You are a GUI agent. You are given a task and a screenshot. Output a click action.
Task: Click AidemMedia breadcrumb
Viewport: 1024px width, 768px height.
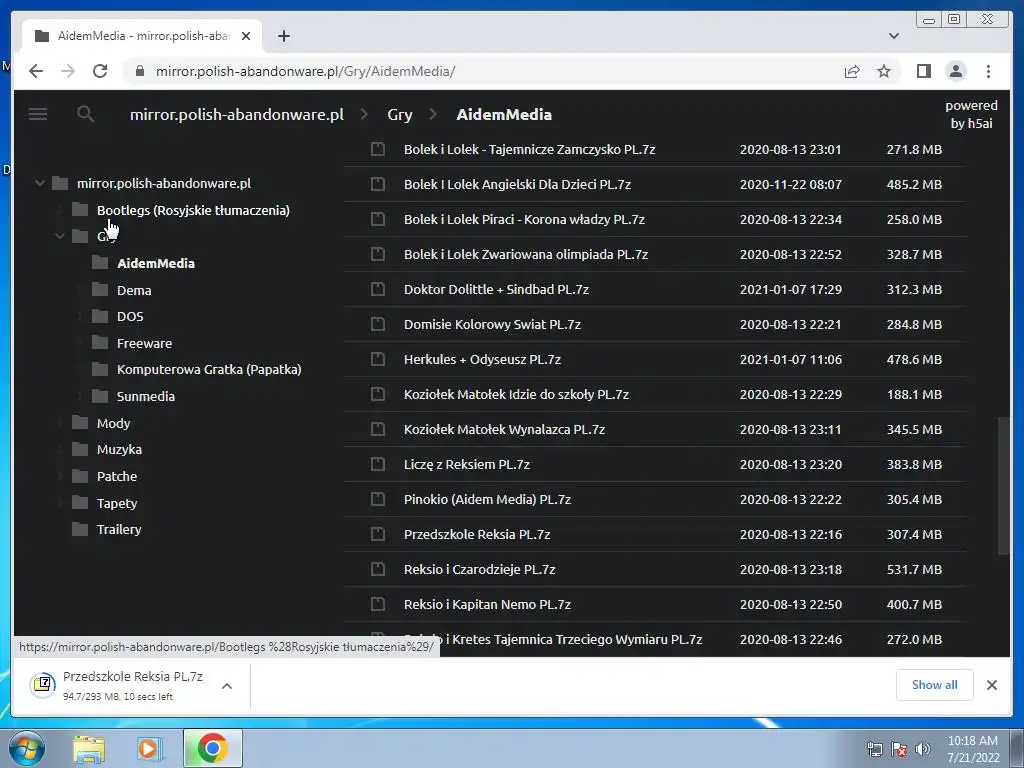pyautogui.click(x=504, y=114)
